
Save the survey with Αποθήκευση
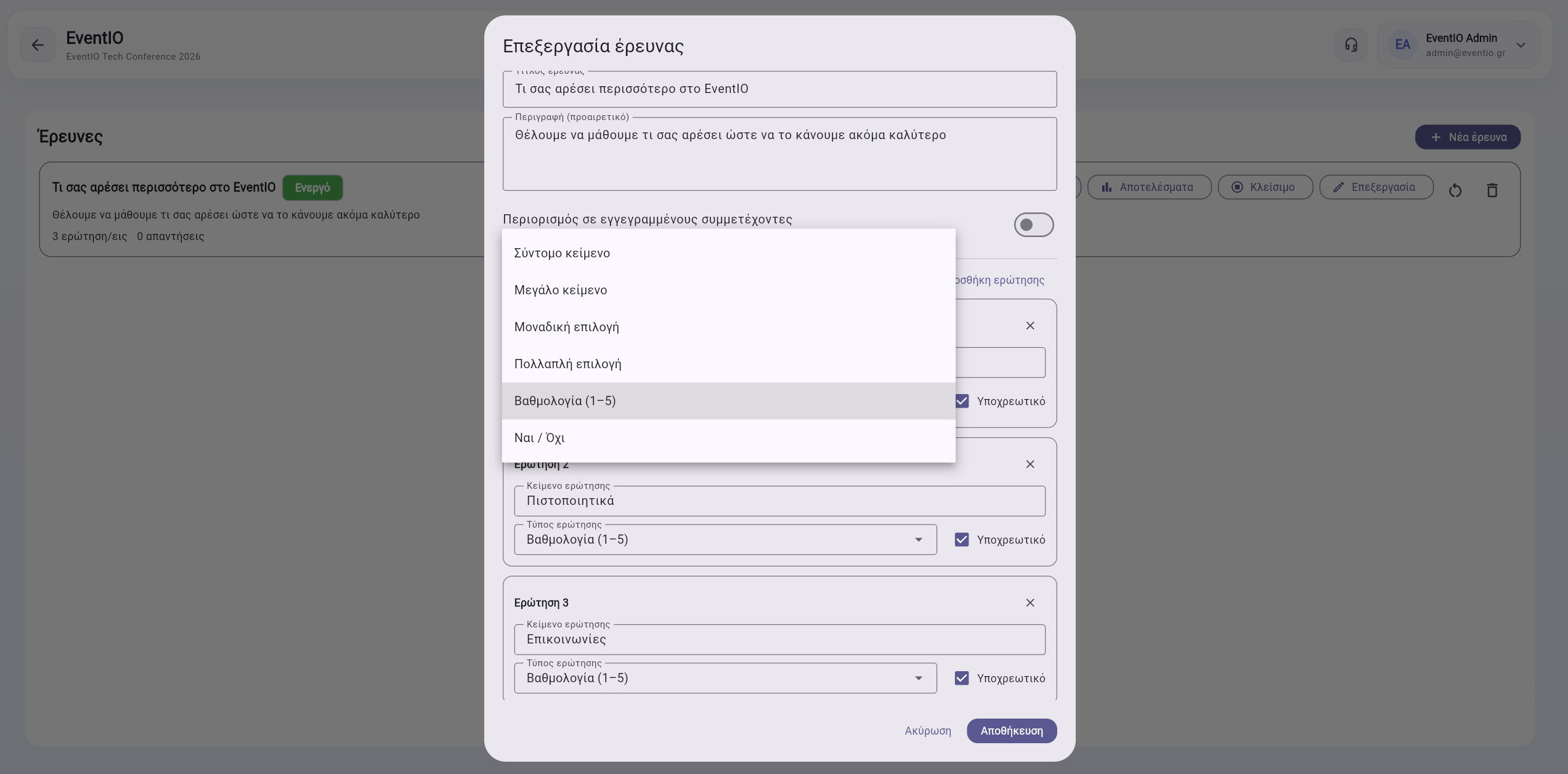point(1012,731)
